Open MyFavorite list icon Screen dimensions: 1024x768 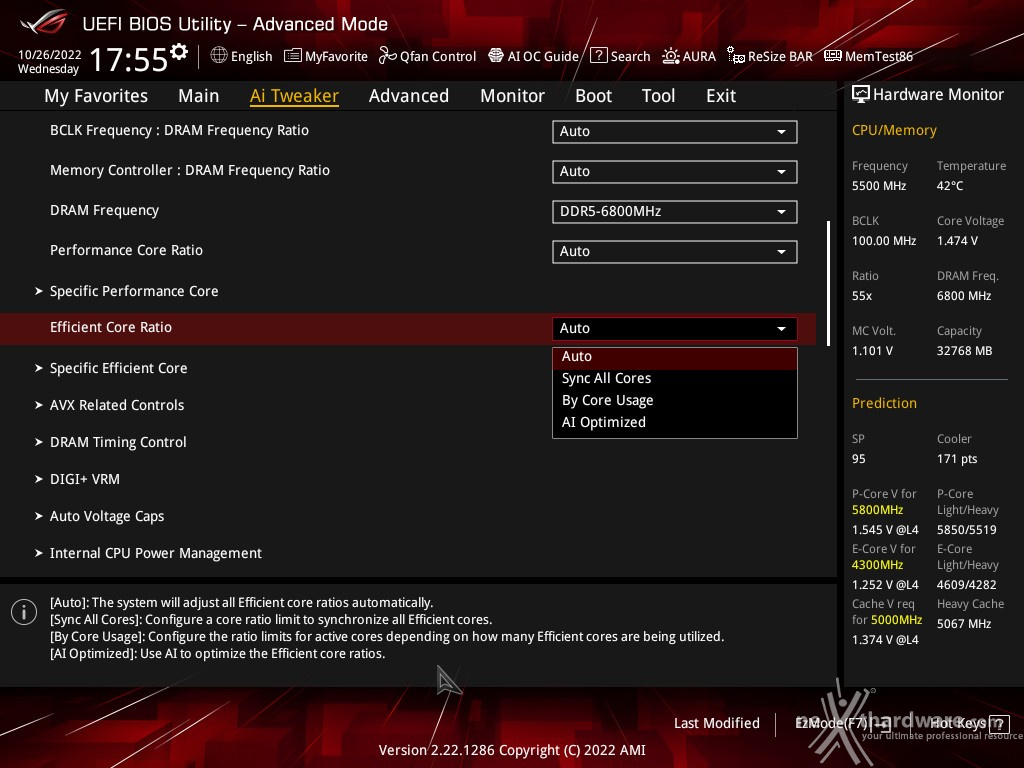(x=293, y=56)
